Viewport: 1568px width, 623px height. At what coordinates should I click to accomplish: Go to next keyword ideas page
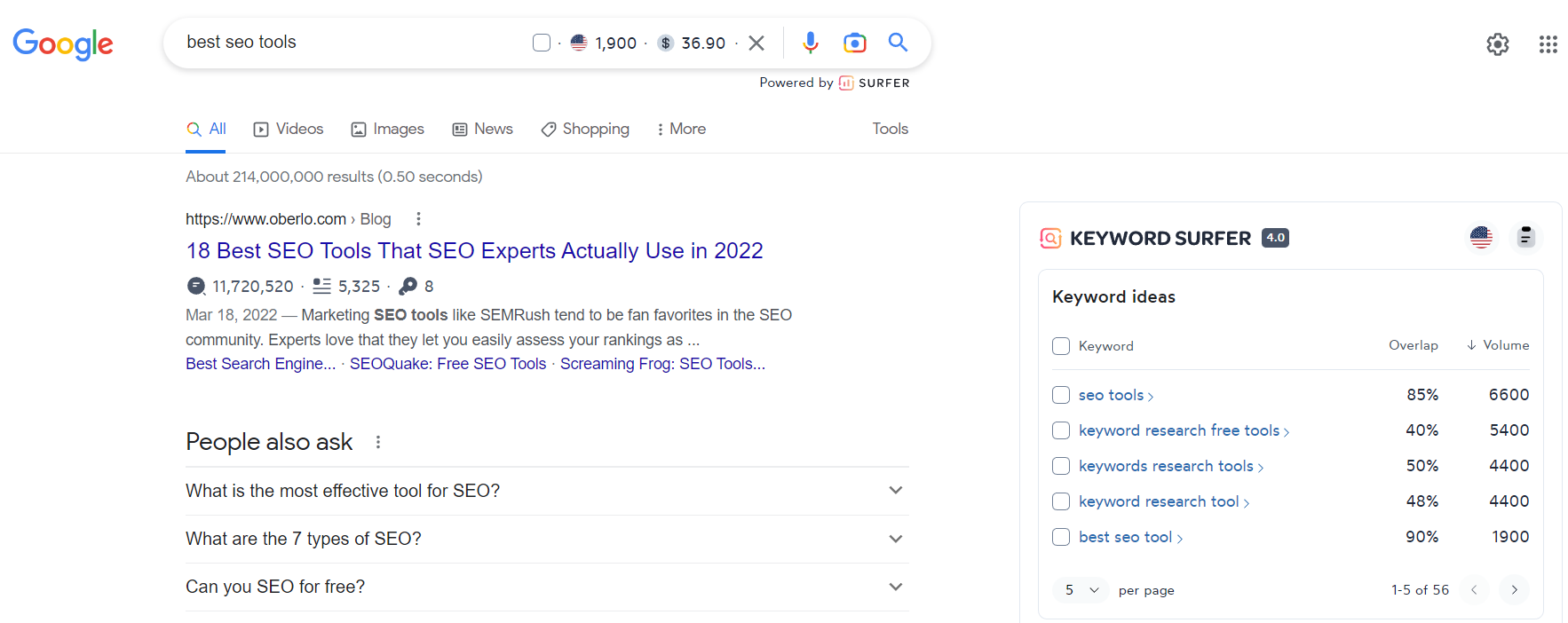point(1515,589)
